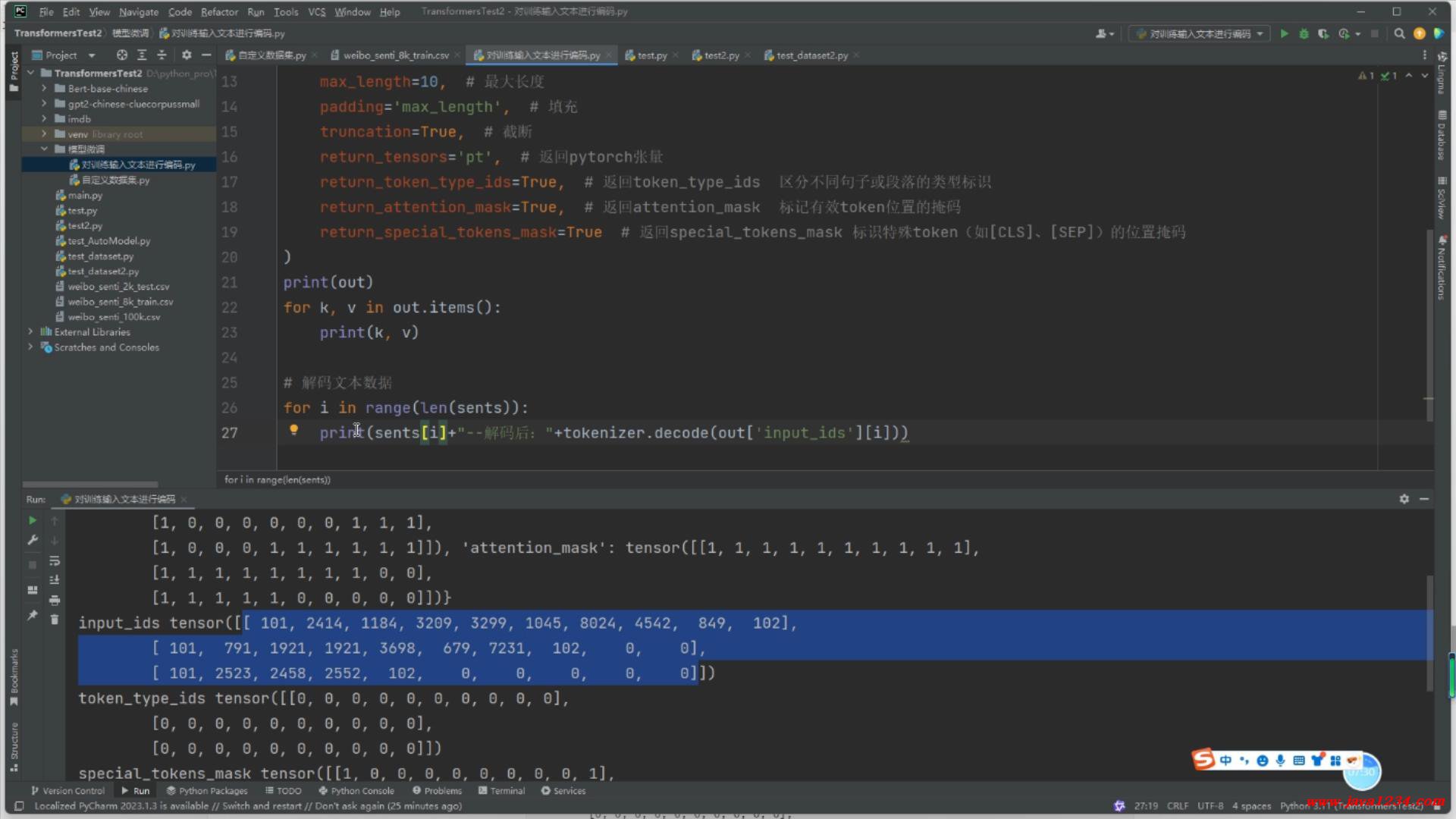Clear all output with trash icon
The image size is (1456, 819).
pos(55,620)
